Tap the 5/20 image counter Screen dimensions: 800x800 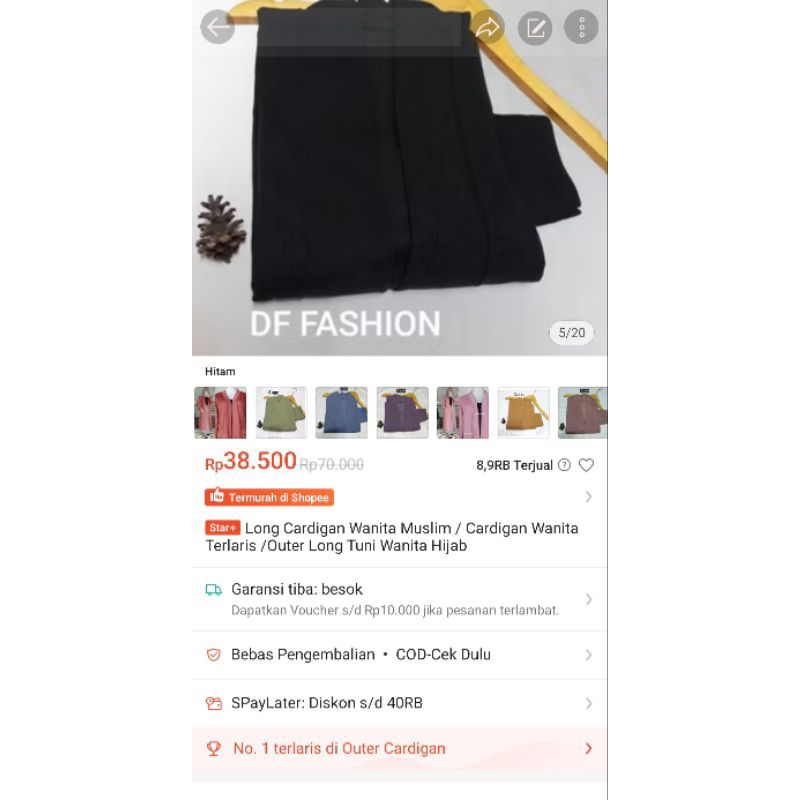coord(571,333)
